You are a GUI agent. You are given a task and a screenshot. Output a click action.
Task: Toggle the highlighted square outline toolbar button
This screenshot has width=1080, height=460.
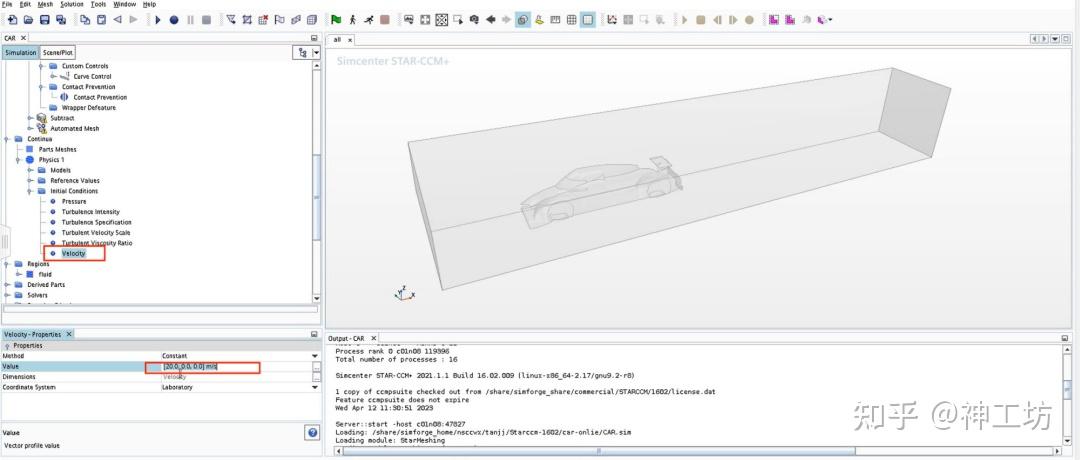588,20
